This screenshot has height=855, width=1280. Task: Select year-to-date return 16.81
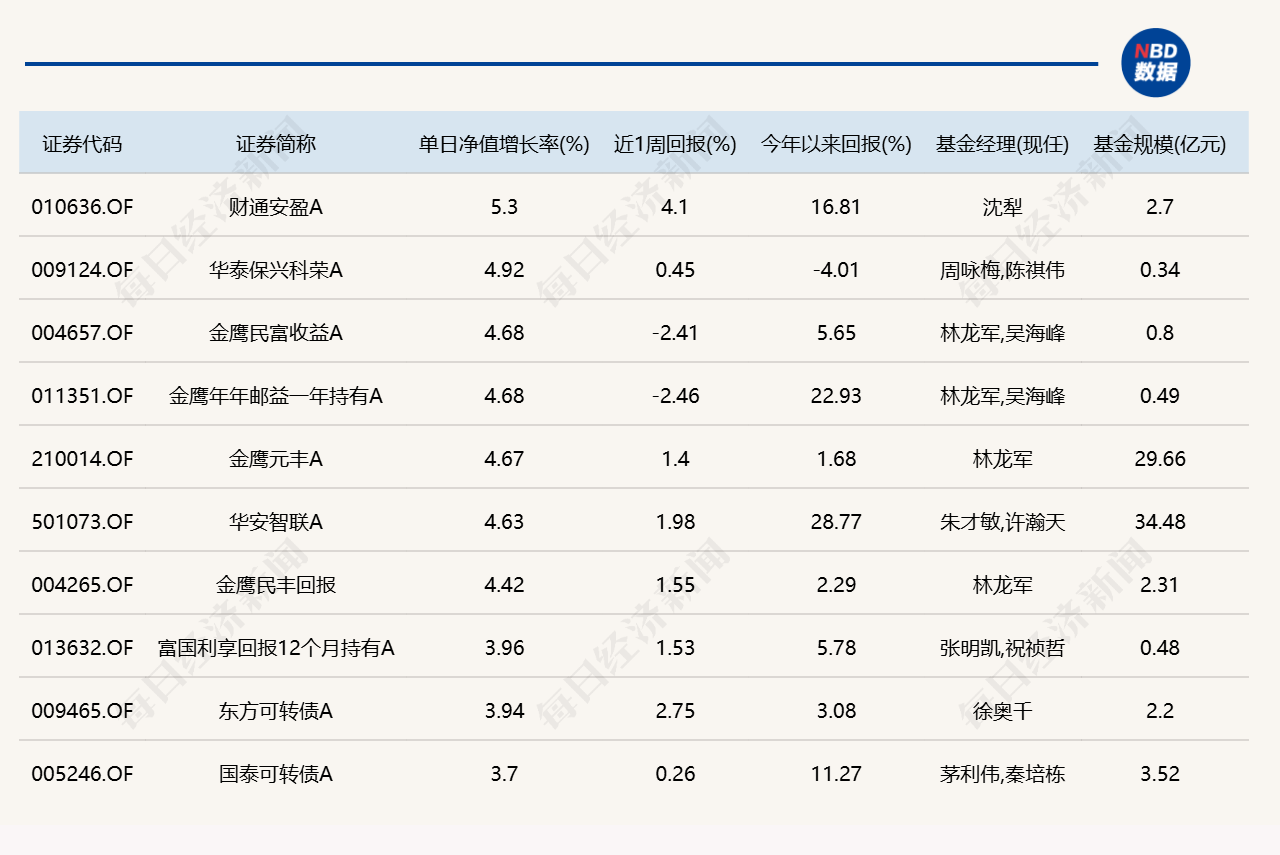point(836,207)
